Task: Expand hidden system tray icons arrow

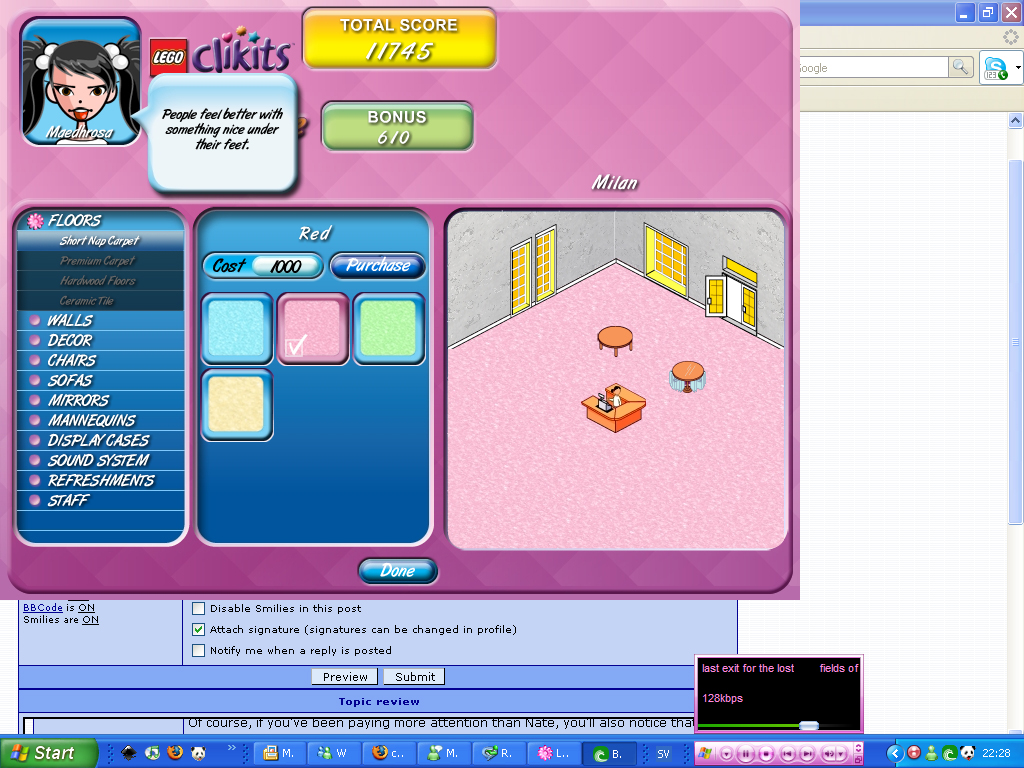Action: (x=895, y=754)
